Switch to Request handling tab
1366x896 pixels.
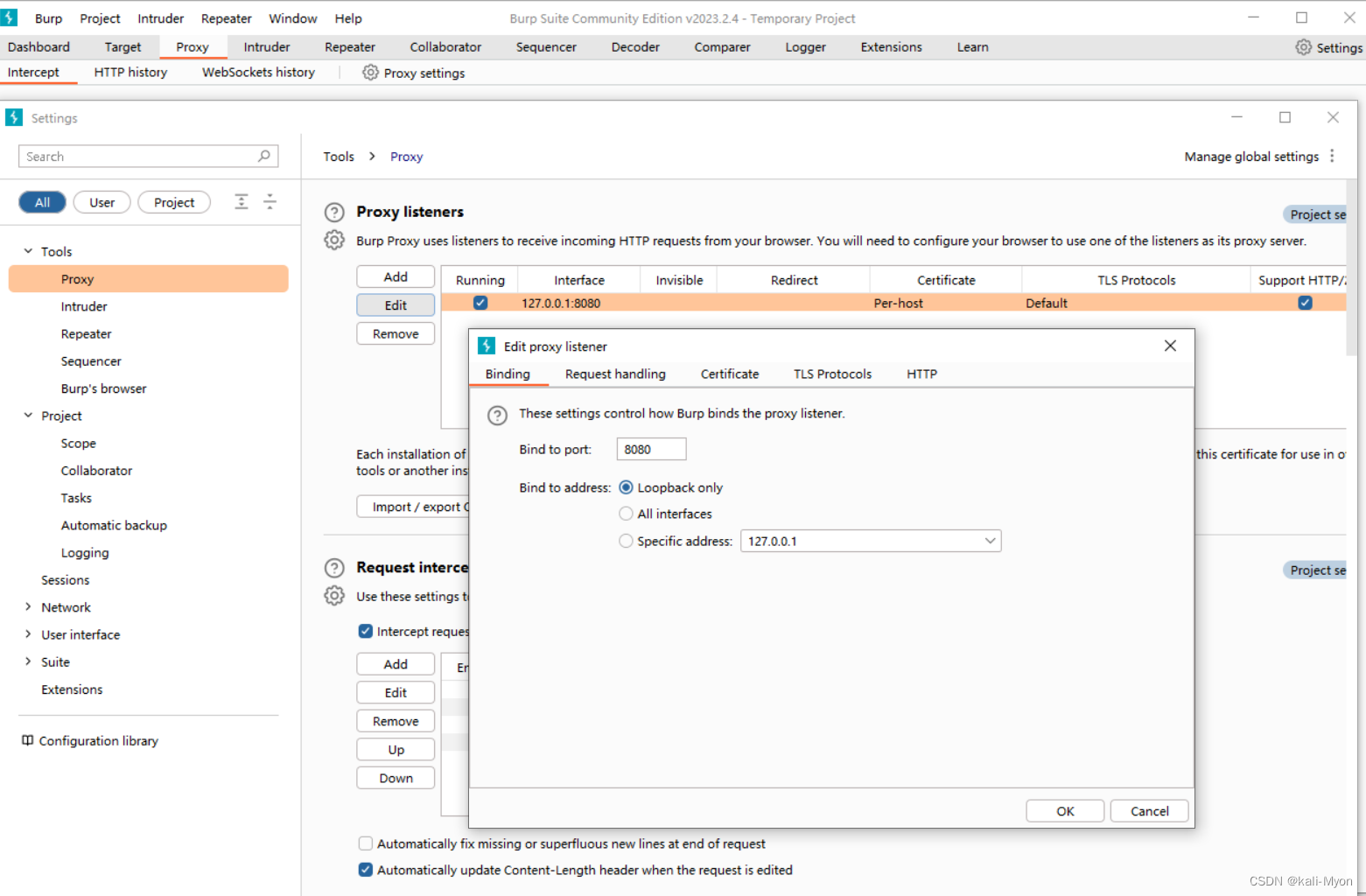click(615, 374)
